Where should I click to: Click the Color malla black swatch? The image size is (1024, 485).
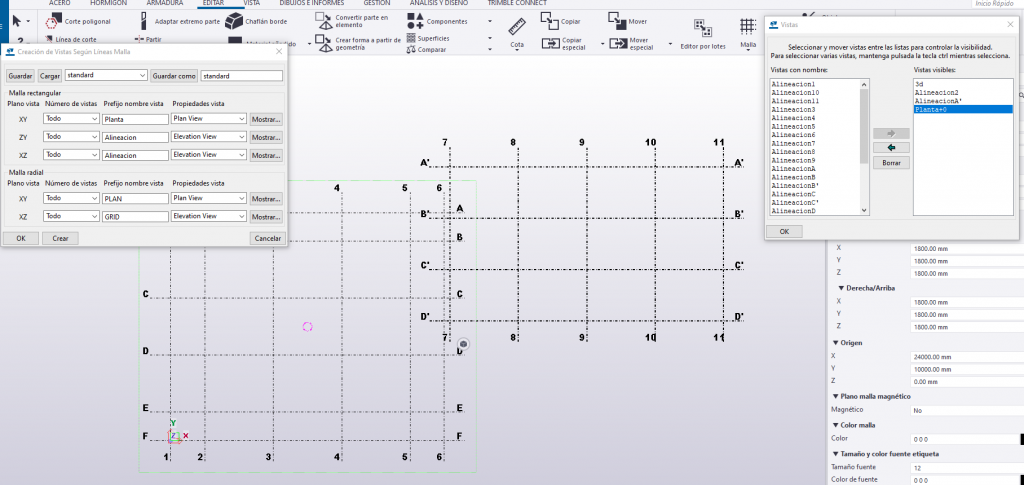click(x=1021, y=439)
